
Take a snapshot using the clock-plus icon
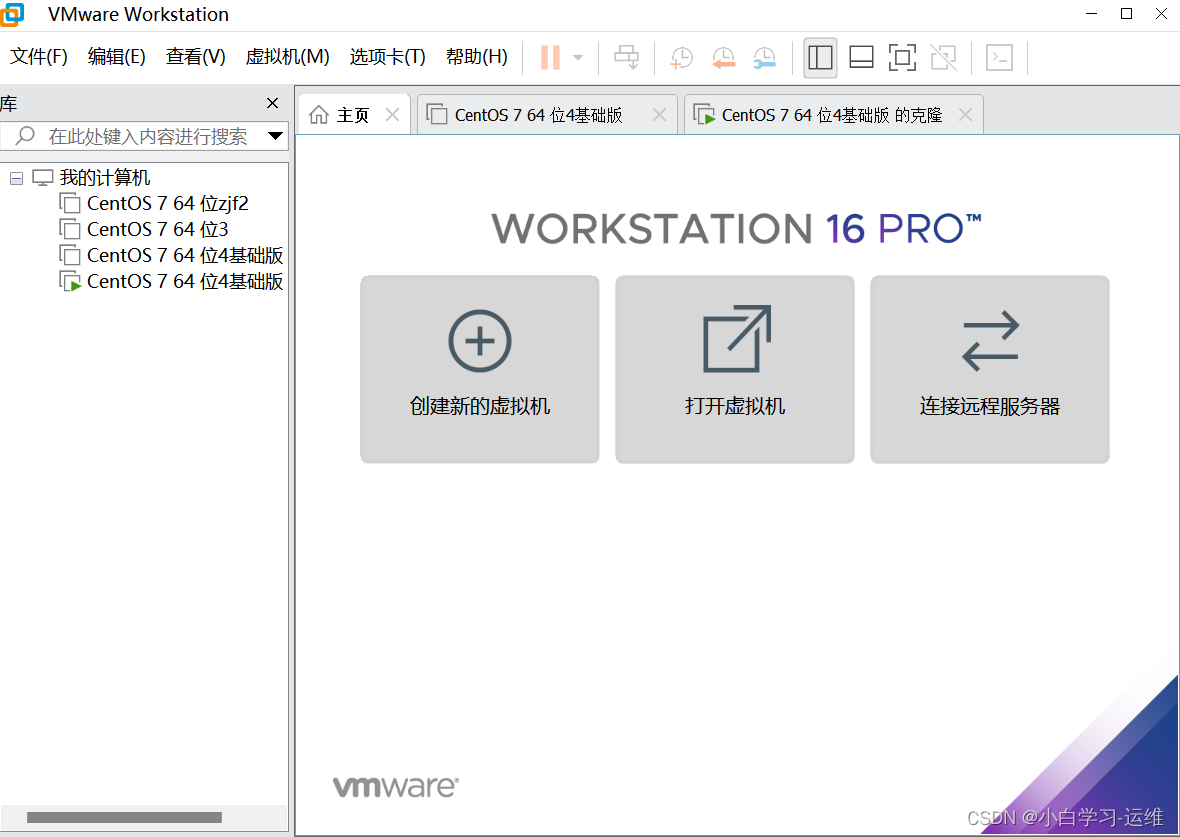(x=681, y=58)
